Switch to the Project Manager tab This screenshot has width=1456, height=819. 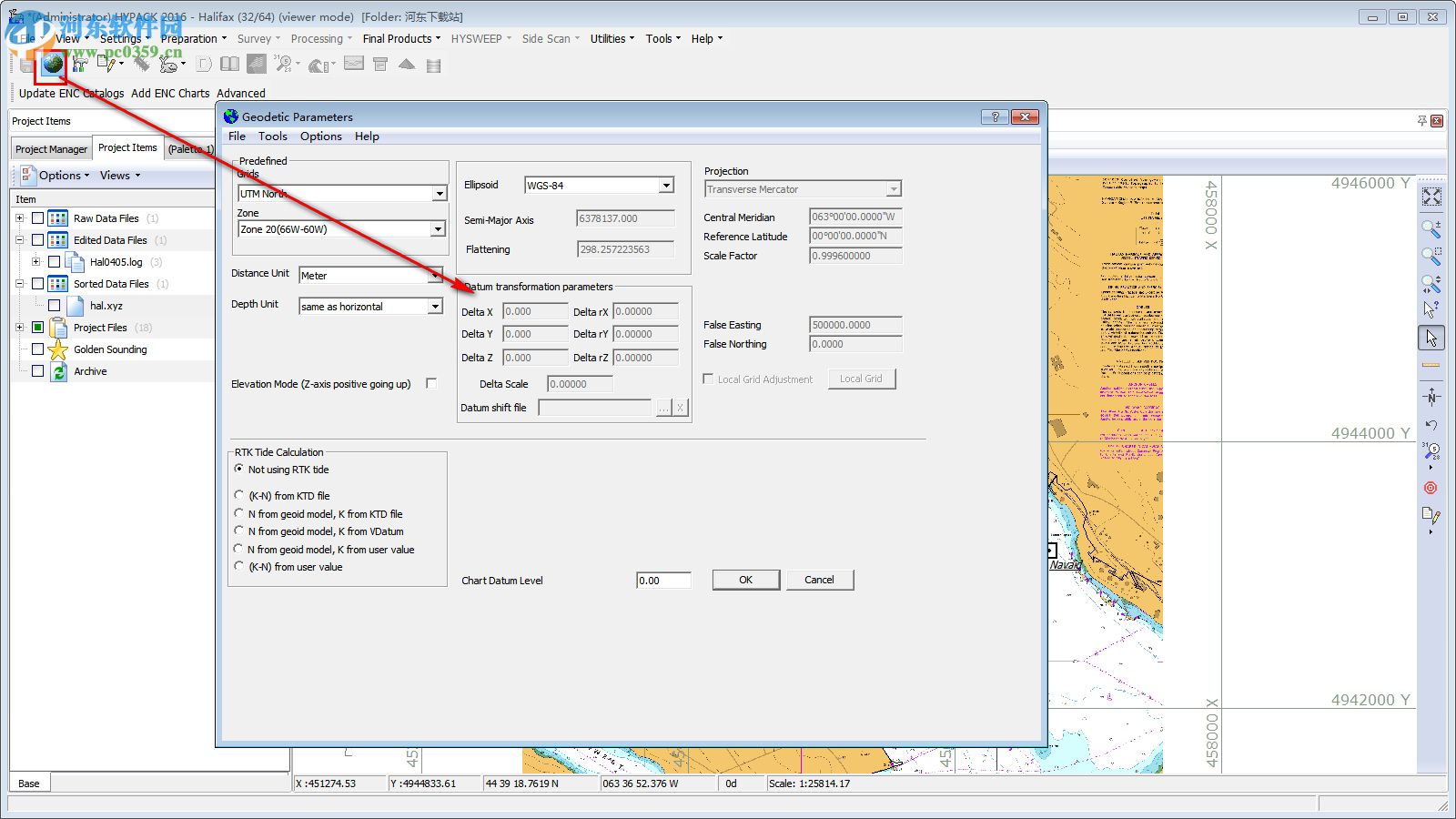(x=51, y=149)
